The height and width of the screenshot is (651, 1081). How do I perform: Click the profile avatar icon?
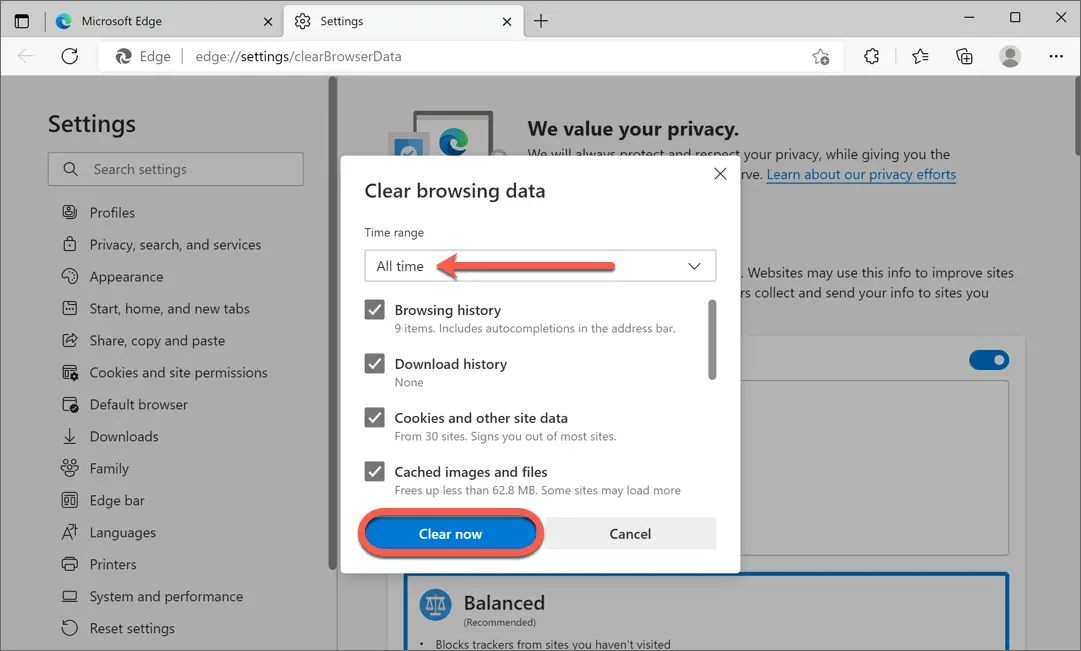point(1009,56)
